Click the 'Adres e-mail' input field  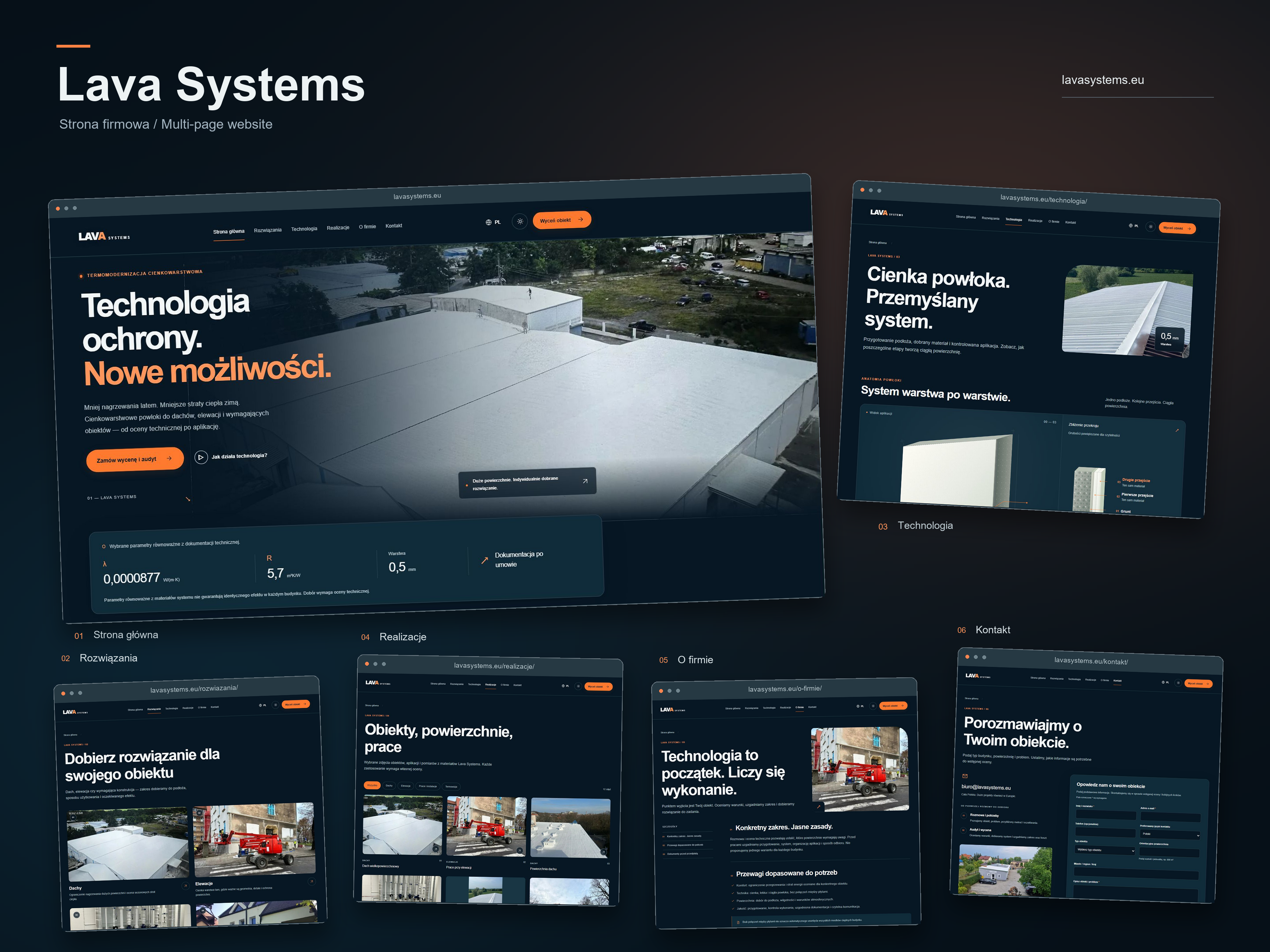point(1170,817)
